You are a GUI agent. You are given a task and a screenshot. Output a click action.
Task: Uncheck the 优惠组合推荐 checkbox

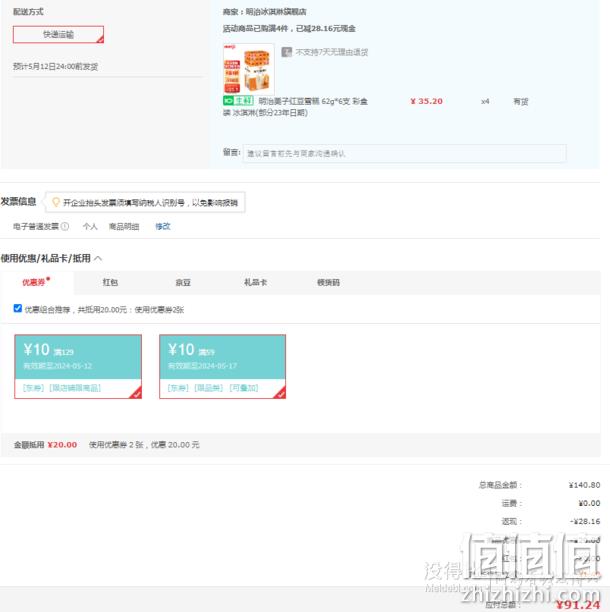[x=18, y=308]
